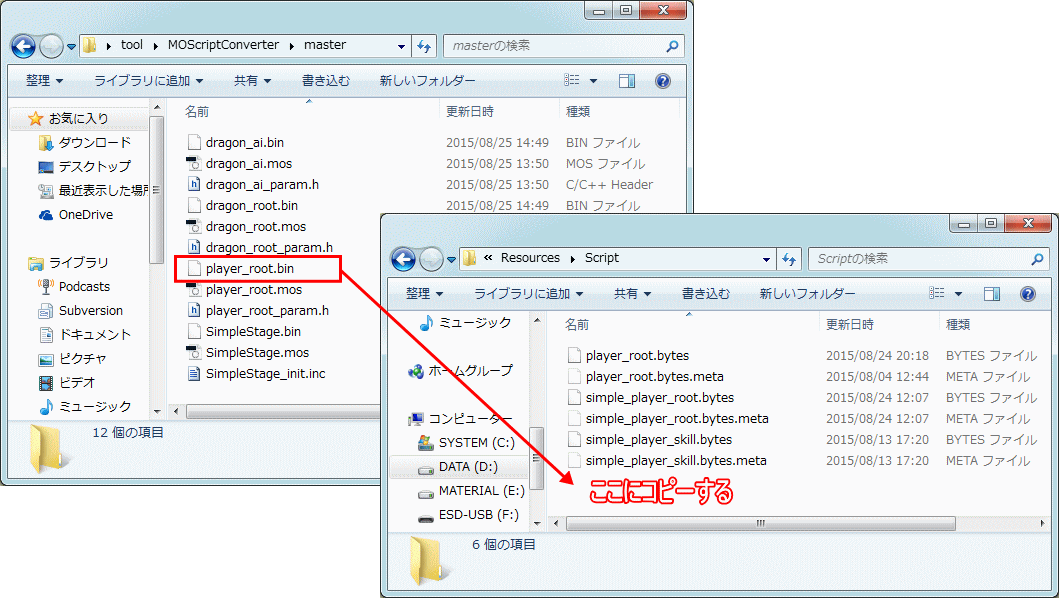Viewport: 1059px width, 598px height.
Task: Toggle preview pane in Script window
Action: 991,294
